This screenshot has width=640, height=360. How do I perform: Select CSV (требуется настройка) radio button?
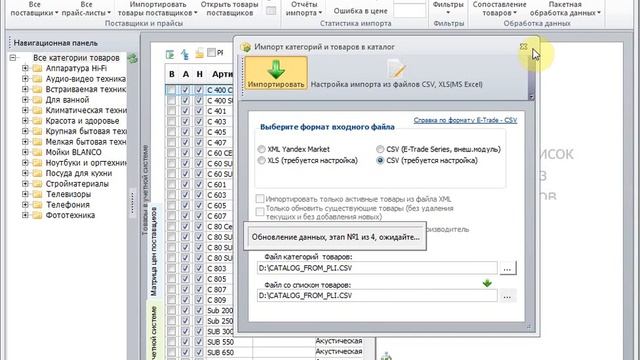380,160
